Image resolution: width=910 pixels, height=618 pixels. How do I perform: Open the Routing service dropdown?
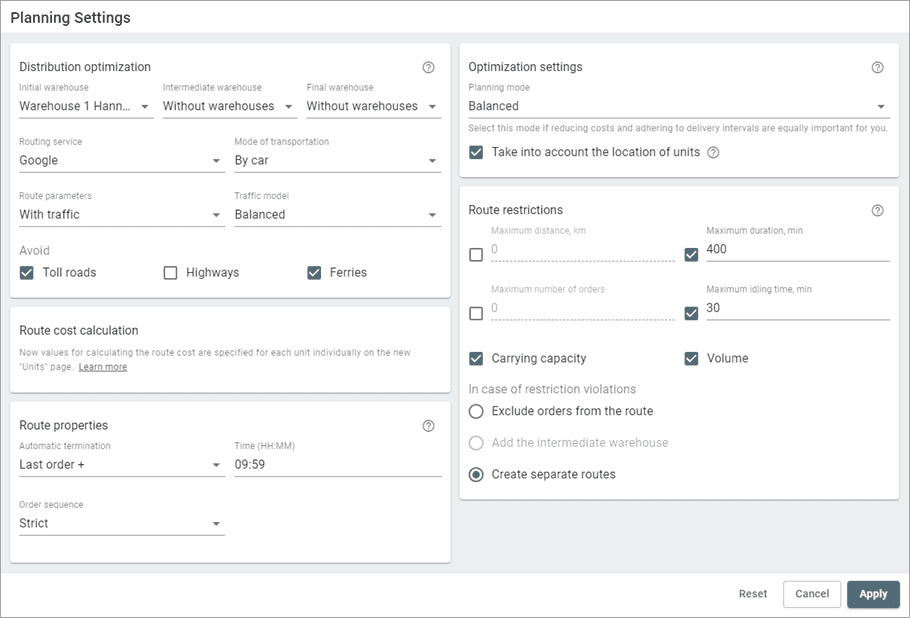[x=121, y=160]
